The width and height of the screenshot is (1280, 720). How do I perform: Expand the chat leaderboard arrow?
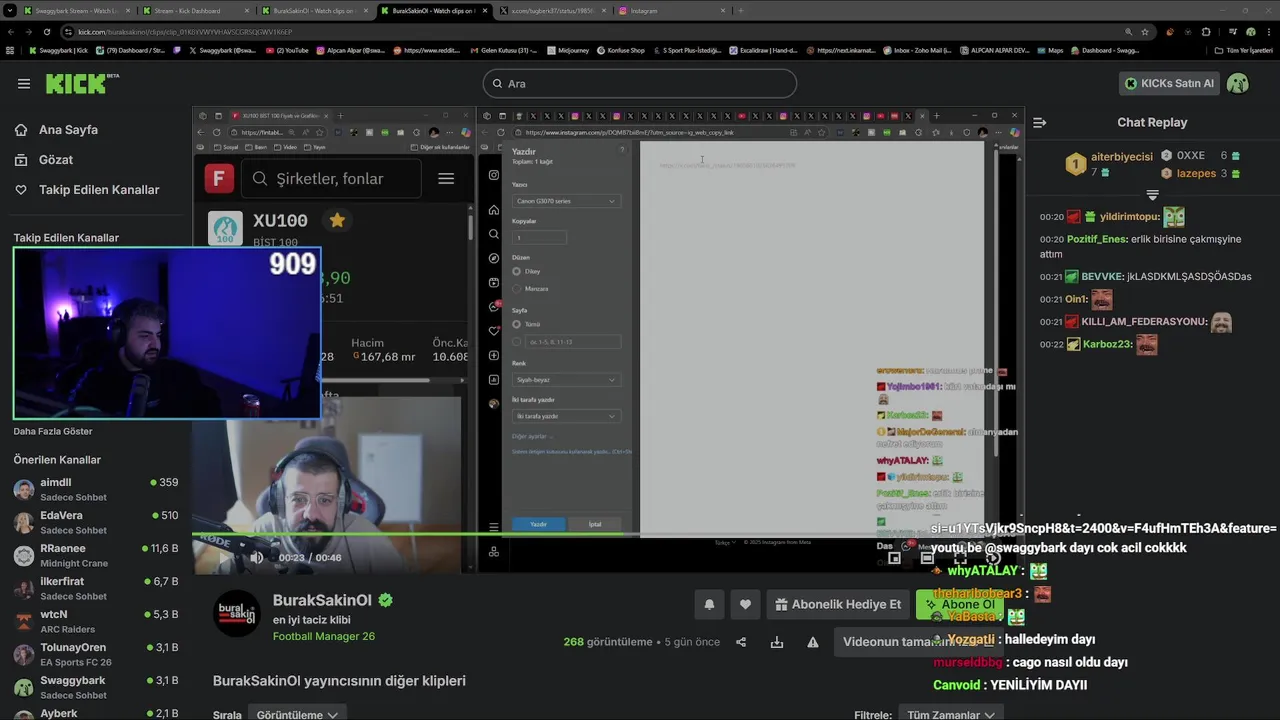point(1152,195)
